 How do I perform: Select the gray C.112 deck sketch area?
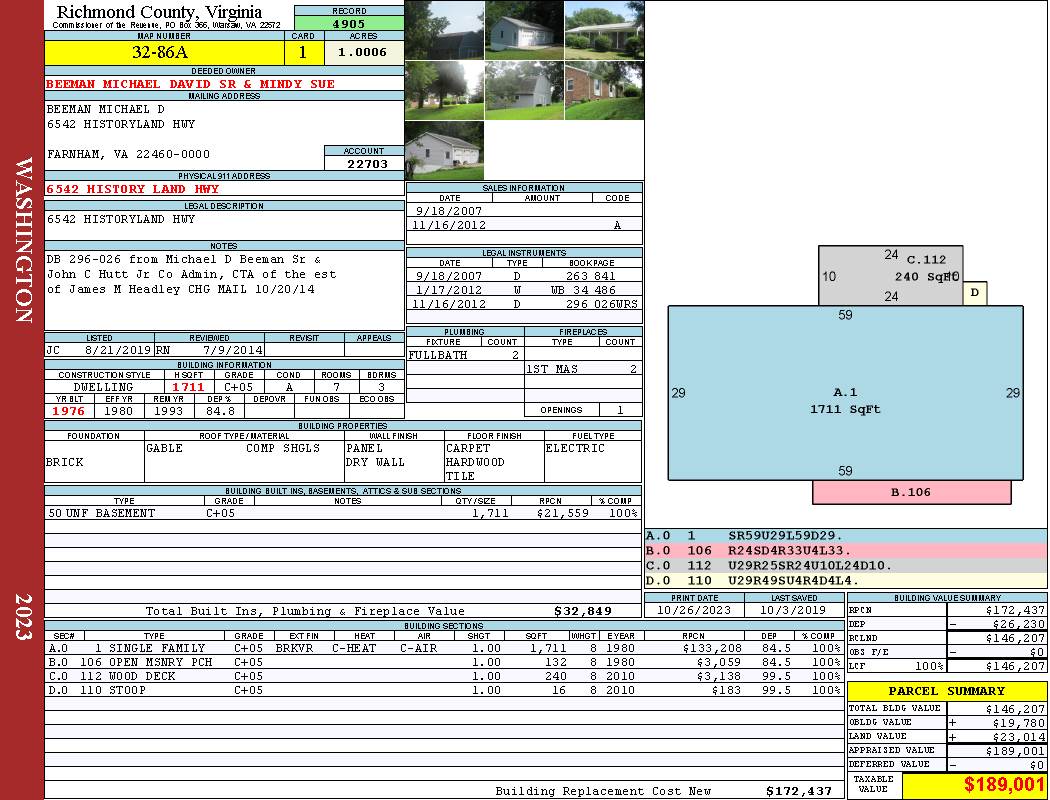click(x=890, y=276)
